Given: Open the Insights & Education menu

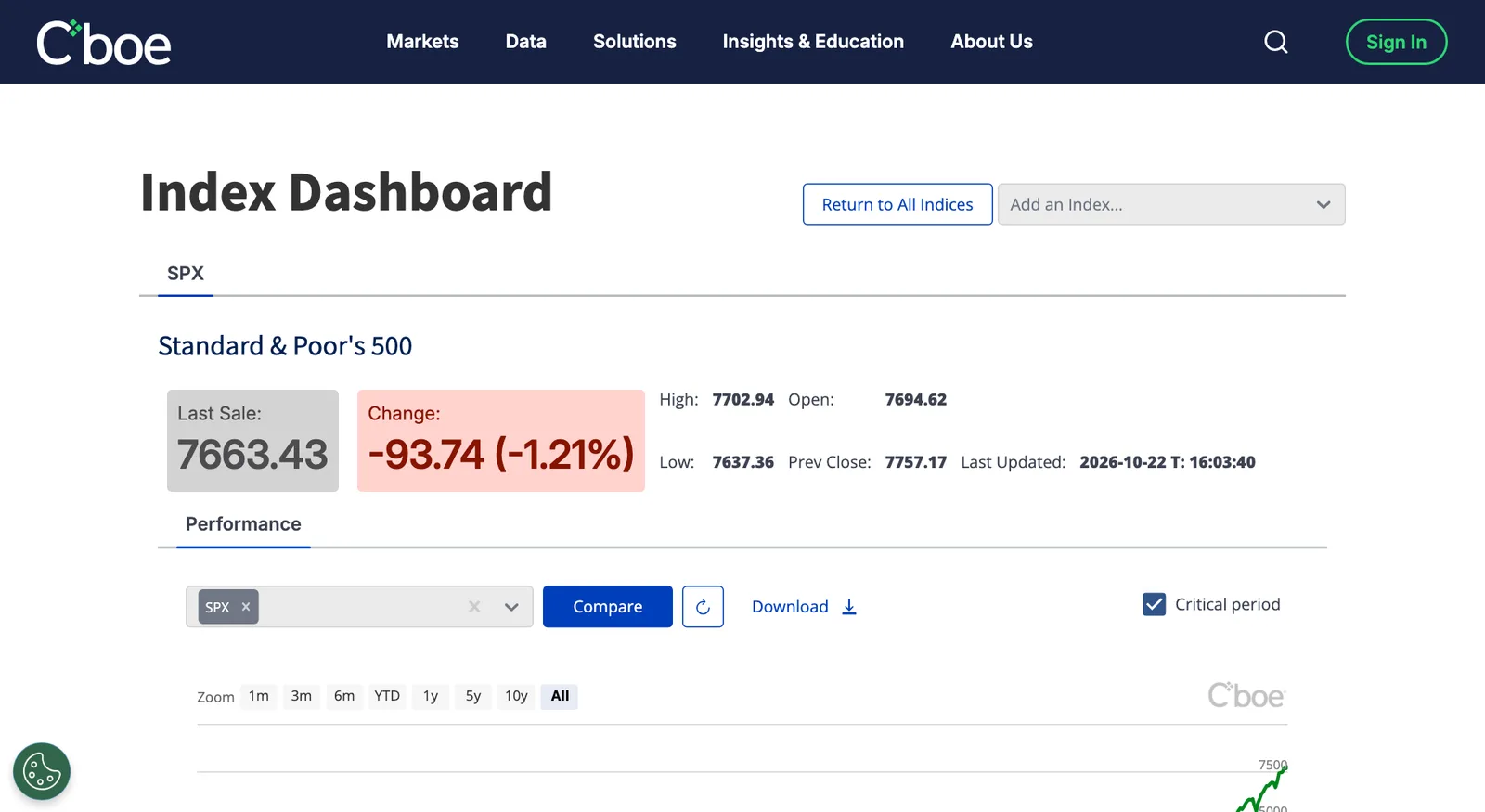Looking at the screenshot, I should (813, 42).
